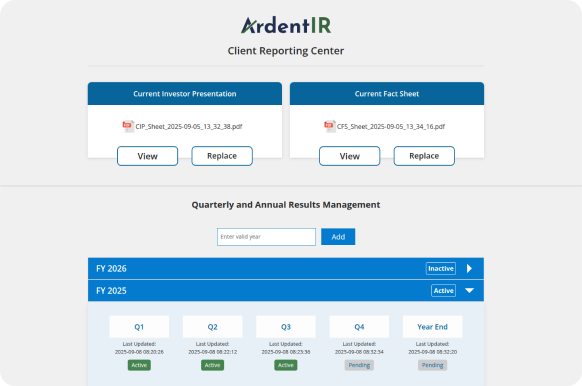Screen dimensions: 582x386
Task: Open the PDF icon for CFS_Sheet file
Action: 330,126
